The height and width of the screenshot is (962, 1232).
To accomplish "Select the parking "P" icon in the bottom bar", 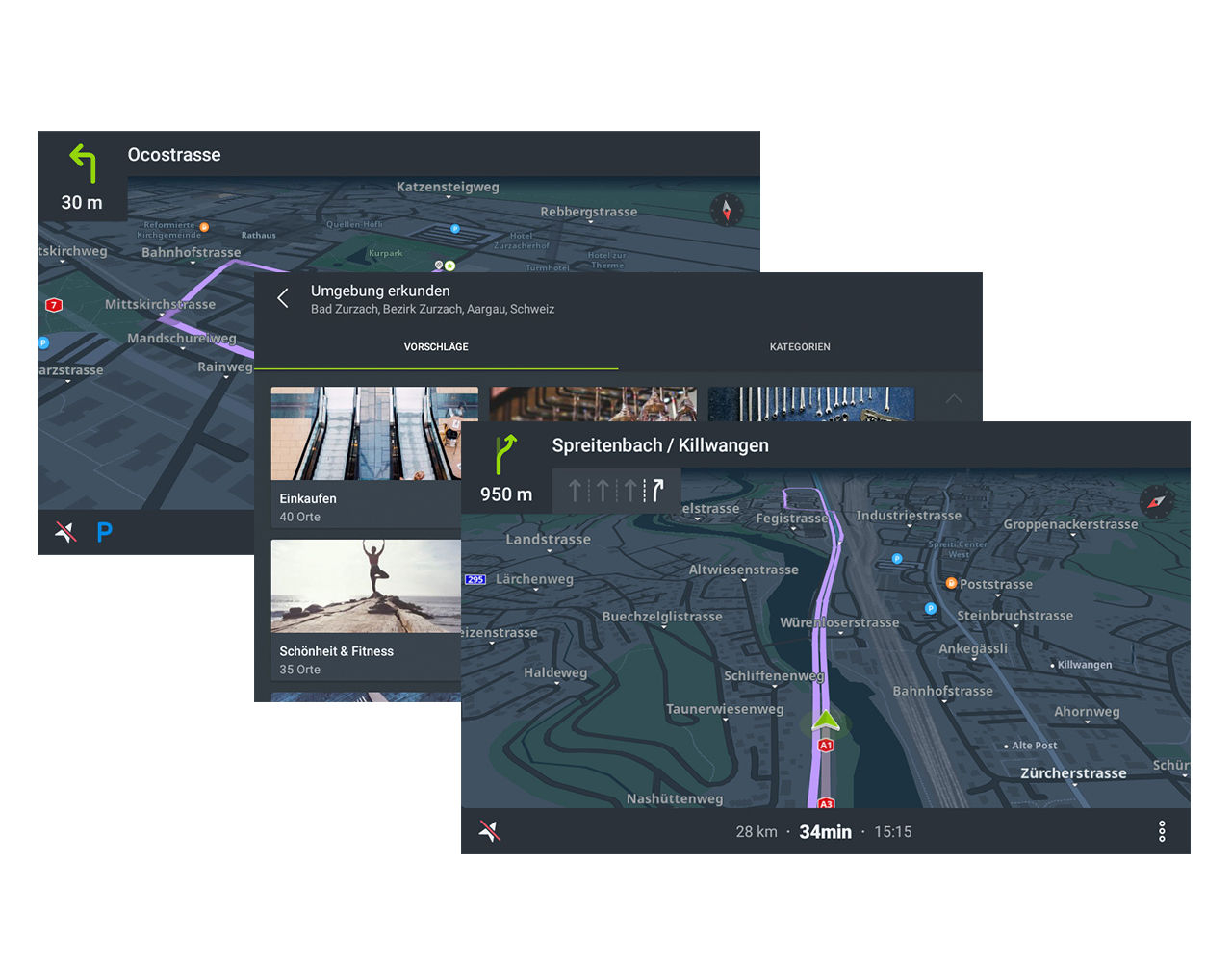I will (x=104, y=531).
